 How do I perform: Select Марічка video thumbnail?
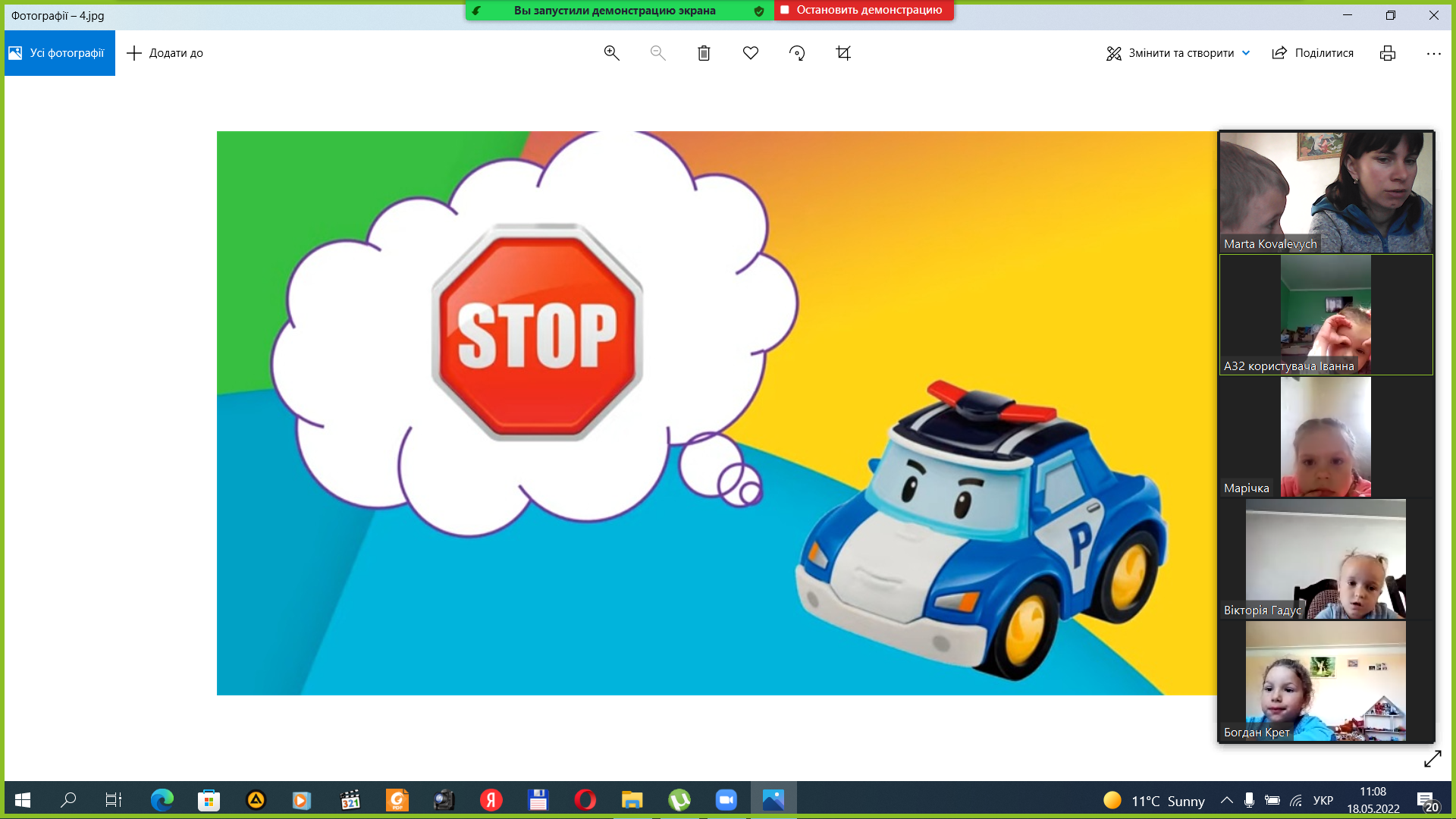pos(1326,437)
